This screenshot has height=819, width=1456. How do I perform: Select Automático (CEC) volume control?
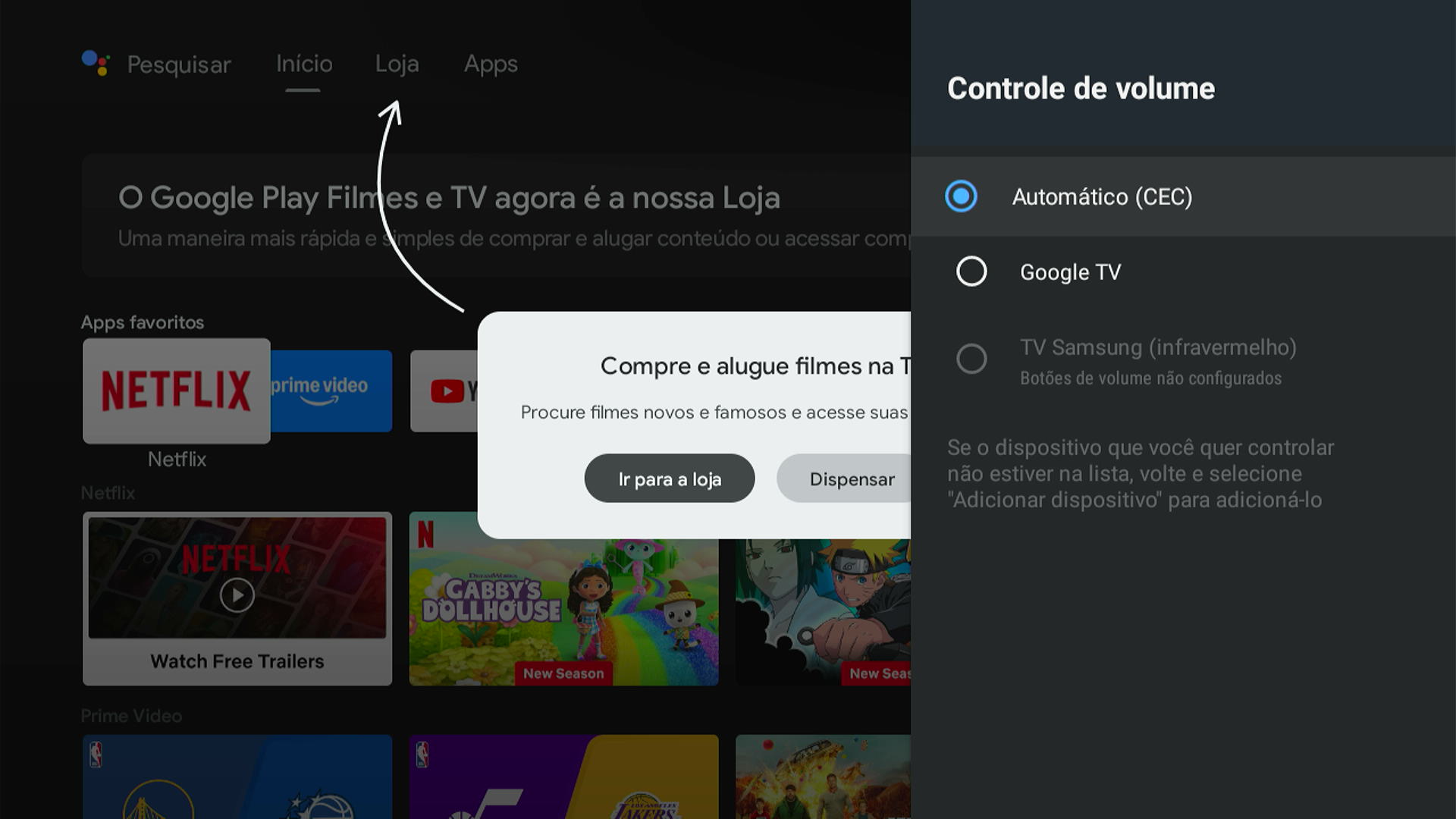pyautogui.click(x=1183, y=196)
